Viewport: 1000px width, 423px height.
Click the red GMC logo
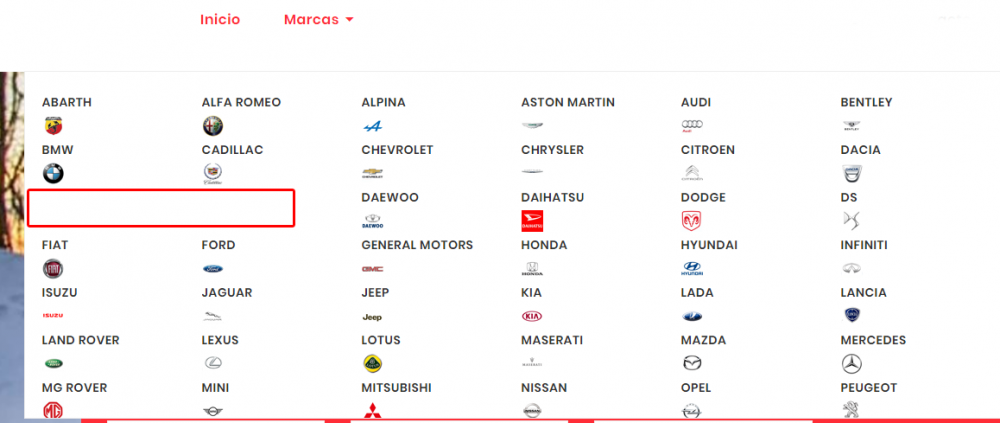[x=372, y=269]
